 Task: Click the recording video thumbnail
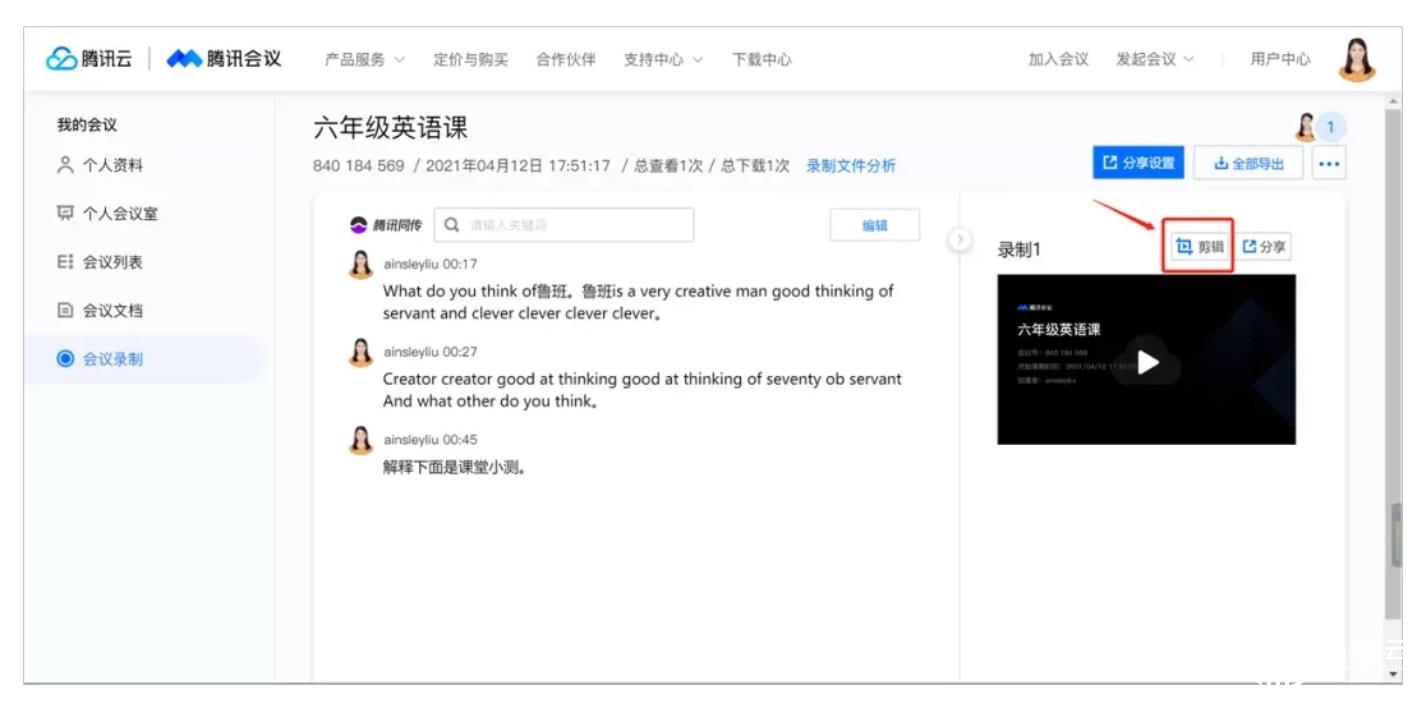1146,359
